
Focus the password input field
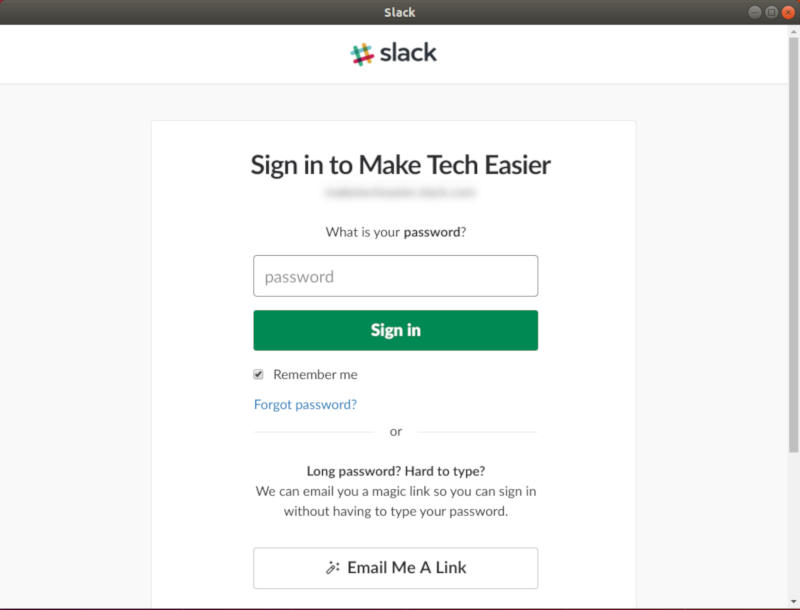pos(395,275)
